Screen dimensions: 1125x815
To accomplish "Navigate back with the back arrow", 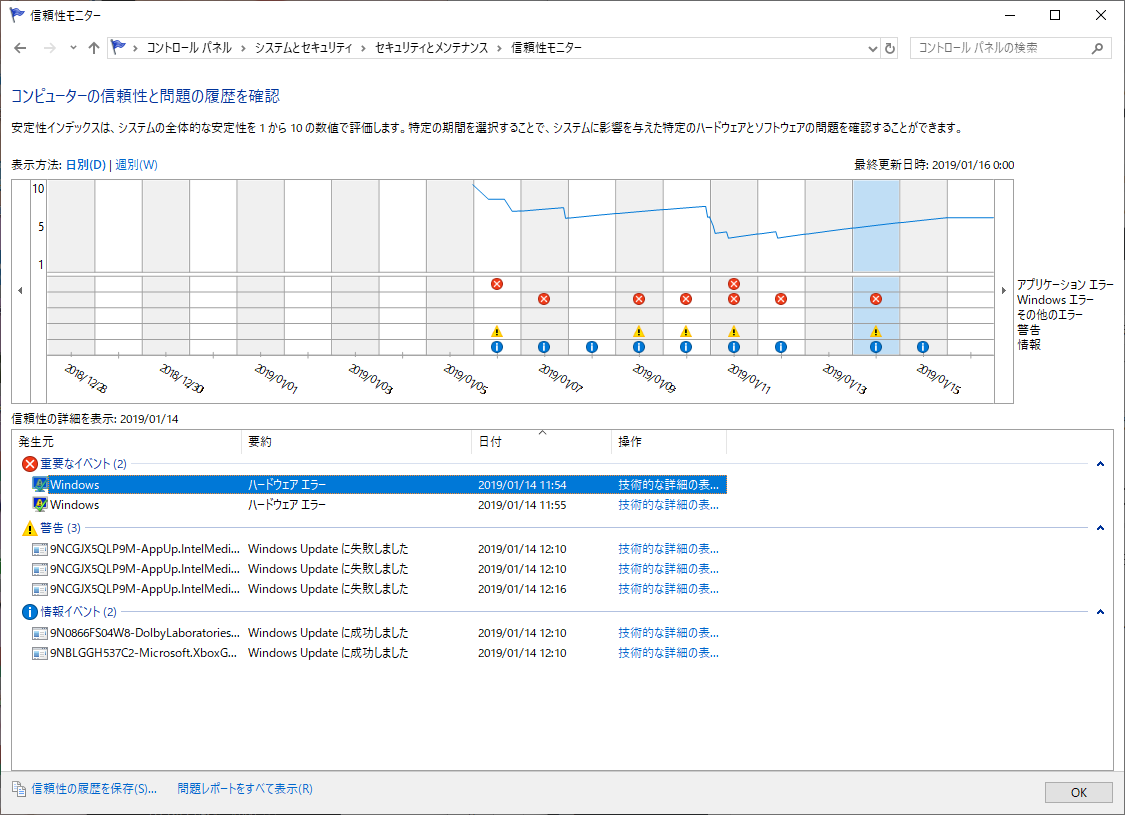I will [x=20, y=48].
